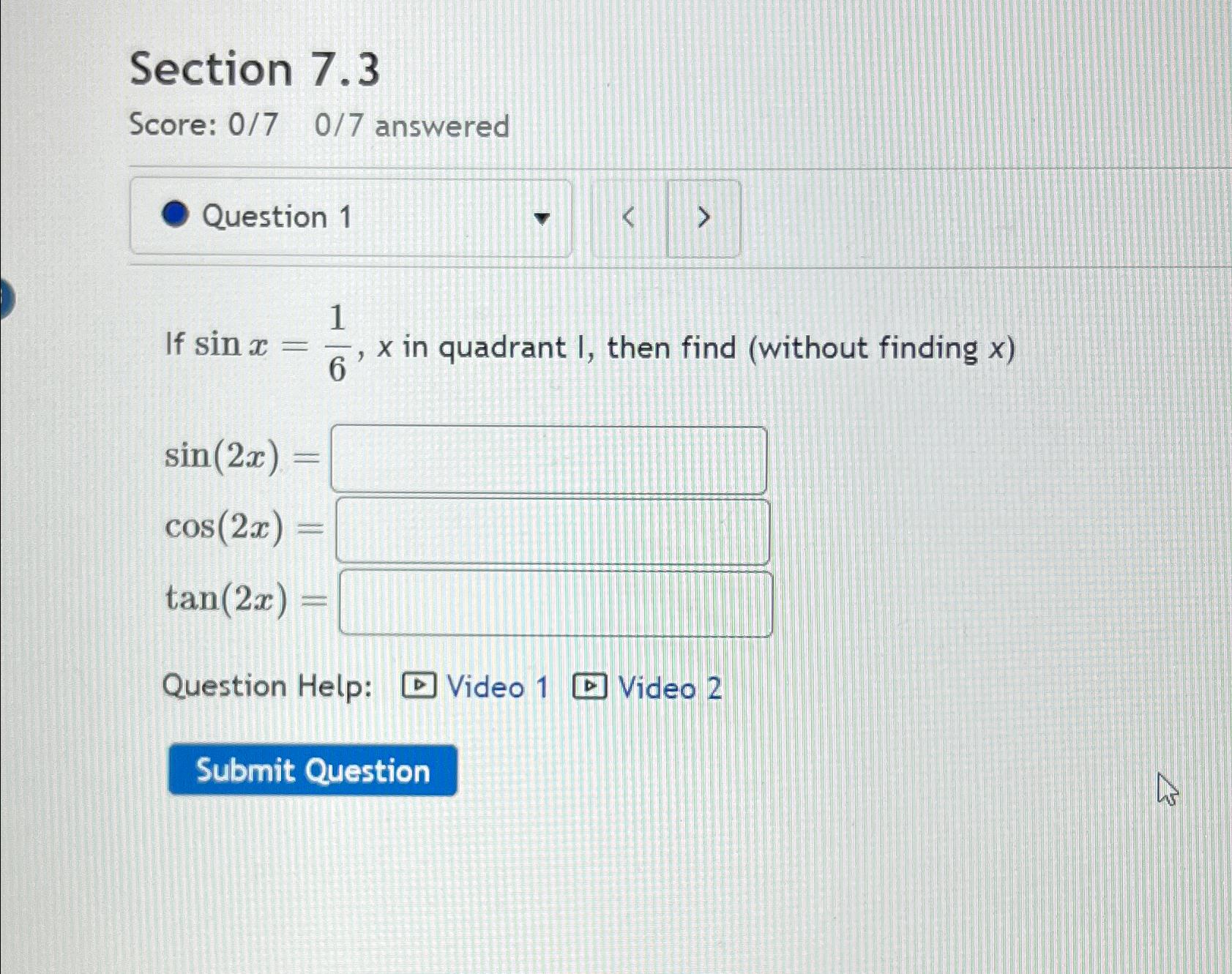Toggle question navigation state indicator
Viewport: 1232px width, 974px height.
[x=175, y=216]
